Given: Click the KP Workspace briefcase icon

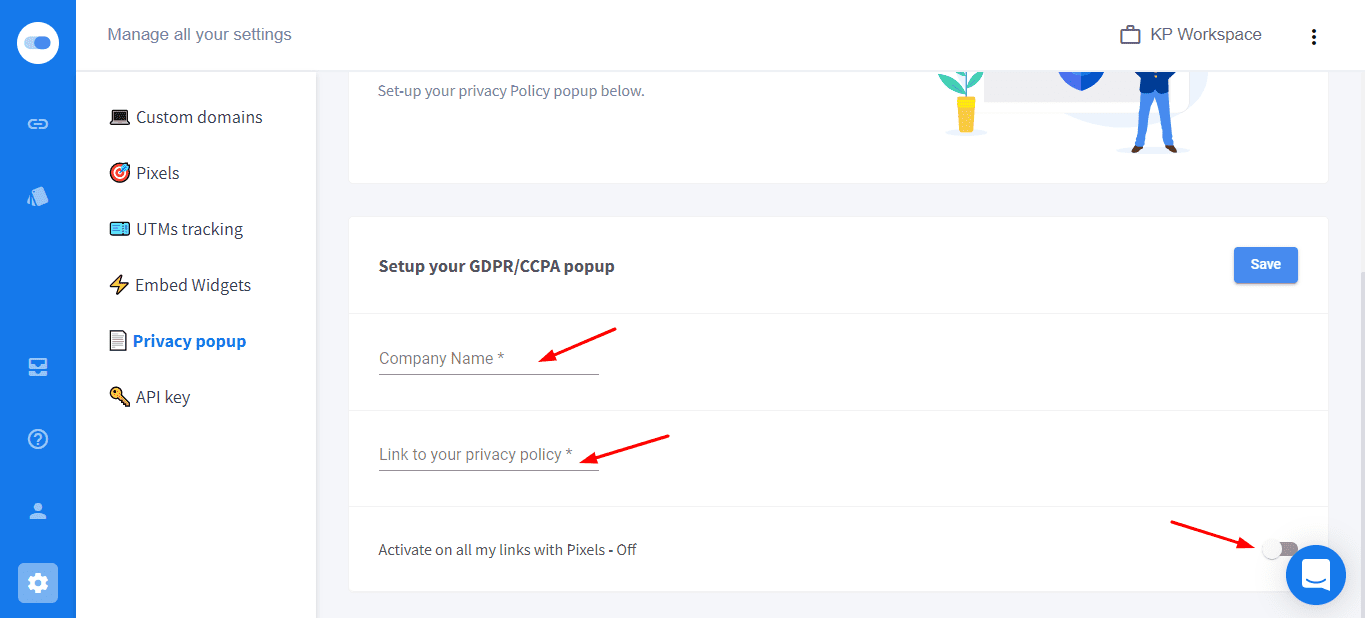Looking at the screenshot, I should coord(1130,35).
